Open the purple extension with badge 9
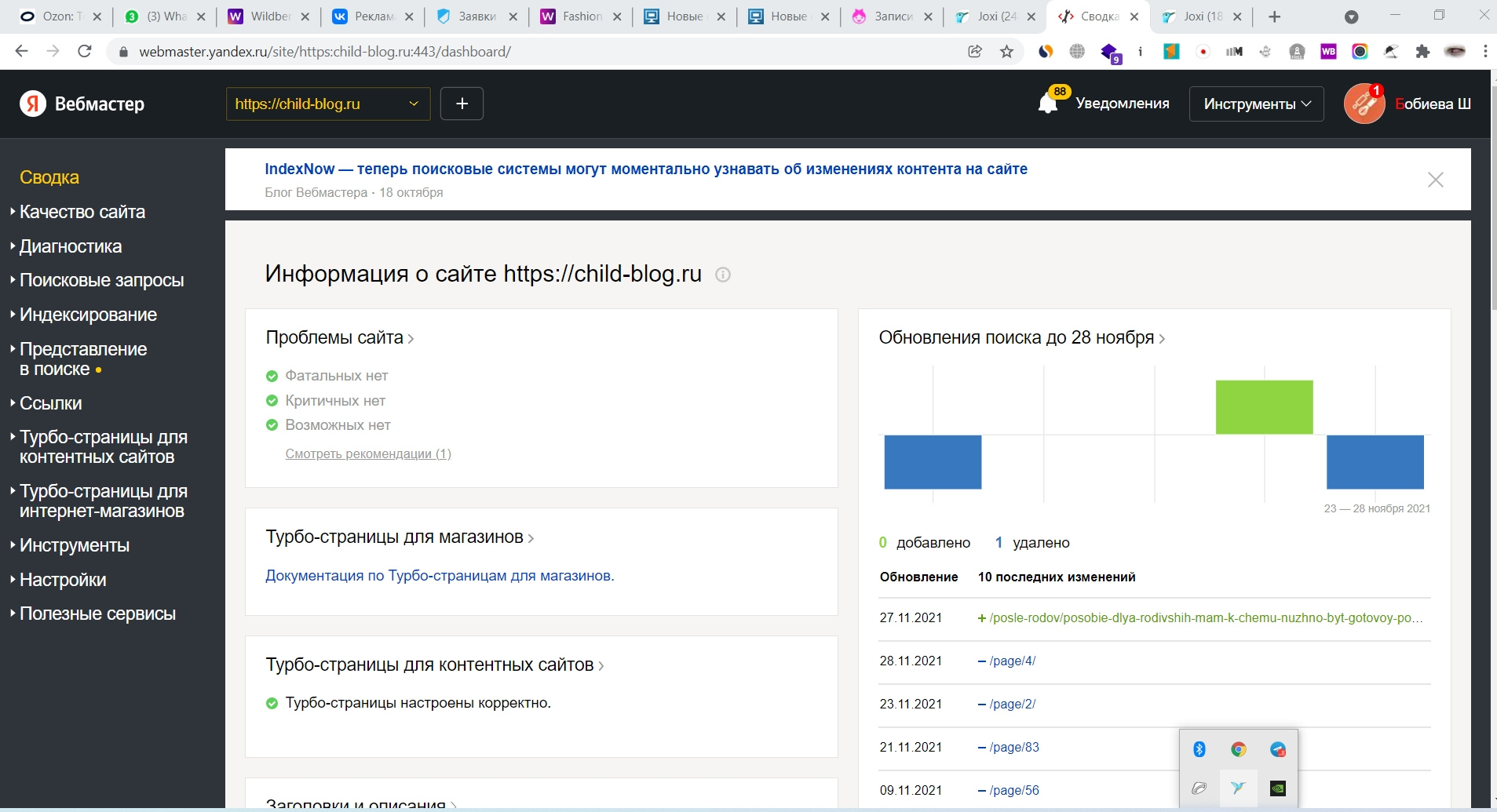The image size is (1497, 812). point(1110,53)
